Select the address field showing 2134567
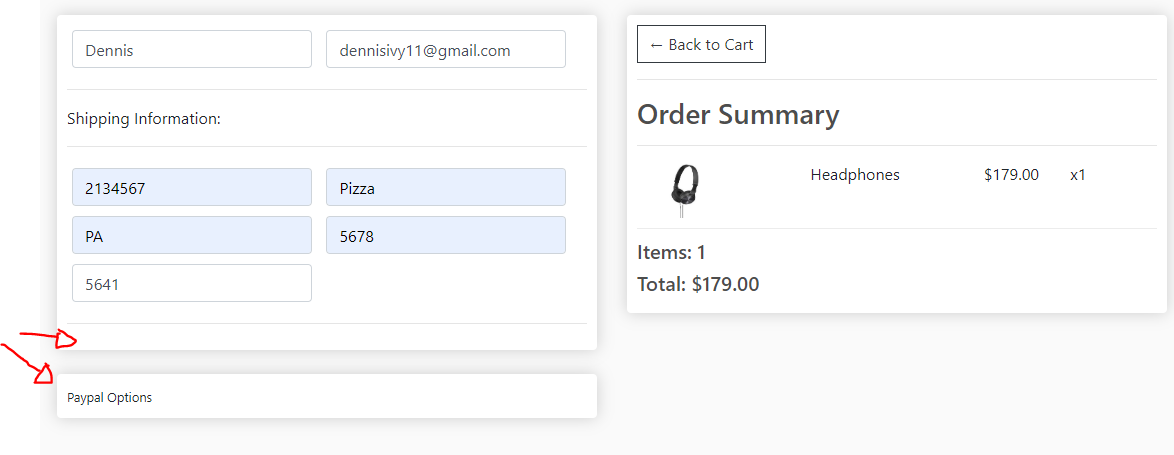Viewport: 1174px width, 455px height. pos(192,187)
